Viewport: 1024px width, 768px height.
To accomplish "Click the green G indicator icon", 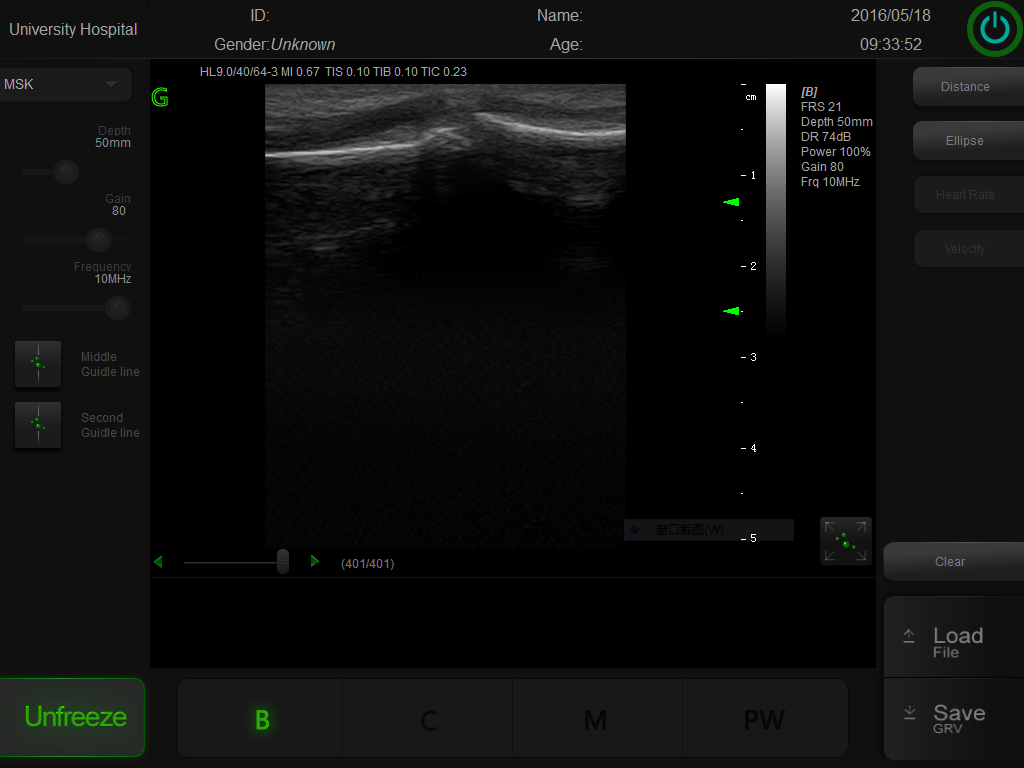I will 160,97.
